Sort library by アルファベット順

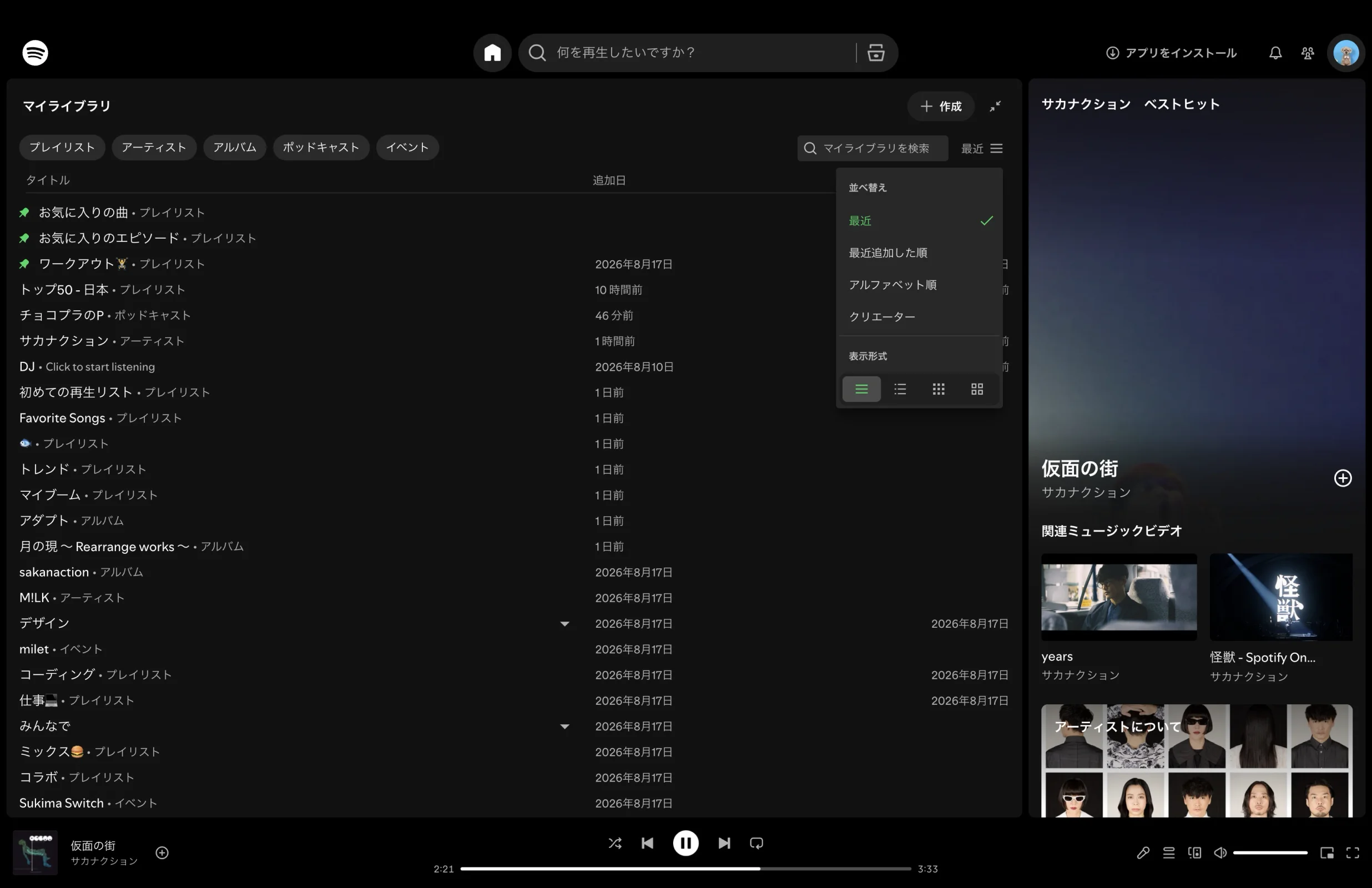[x=919, y=285]
